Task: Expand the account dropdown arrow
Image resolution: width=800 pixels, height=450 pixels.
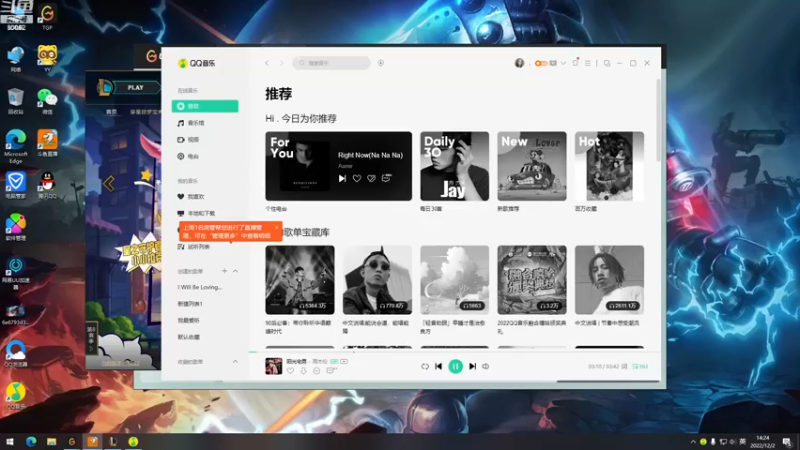Action: (563, 63)
